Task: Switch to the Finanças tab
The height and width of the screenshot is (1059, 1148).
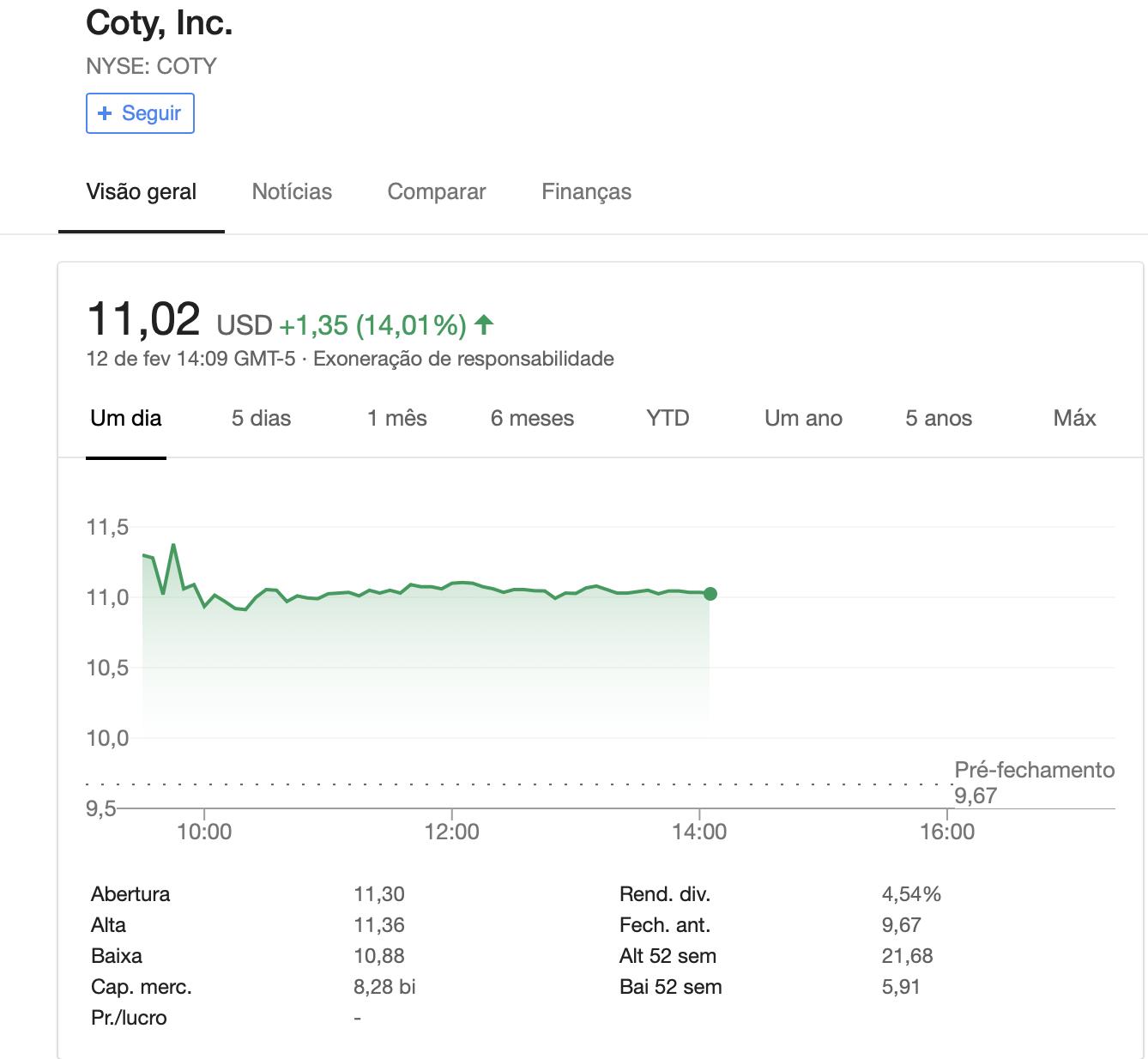Action: pos(587,191)
